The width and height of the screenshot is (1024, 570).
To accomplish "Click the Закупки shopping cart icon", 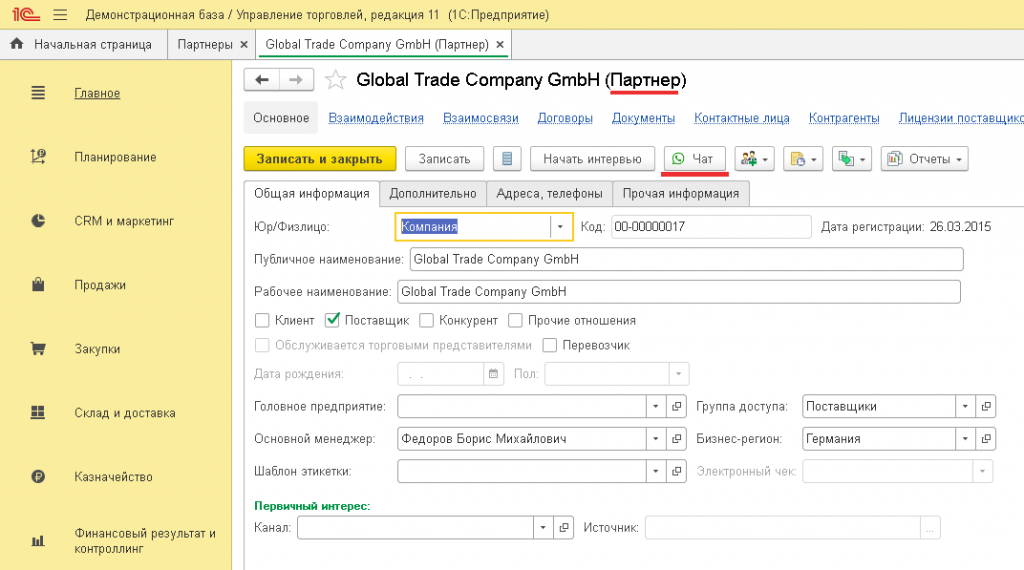I will tap(38, 349).
